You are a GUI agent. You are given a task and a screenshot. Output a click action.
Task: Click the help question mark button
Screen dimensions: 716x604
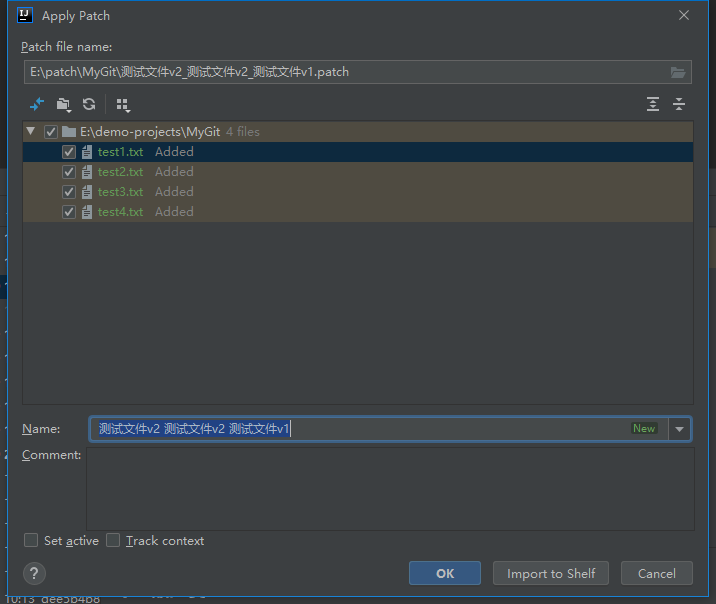pos(34,573)
